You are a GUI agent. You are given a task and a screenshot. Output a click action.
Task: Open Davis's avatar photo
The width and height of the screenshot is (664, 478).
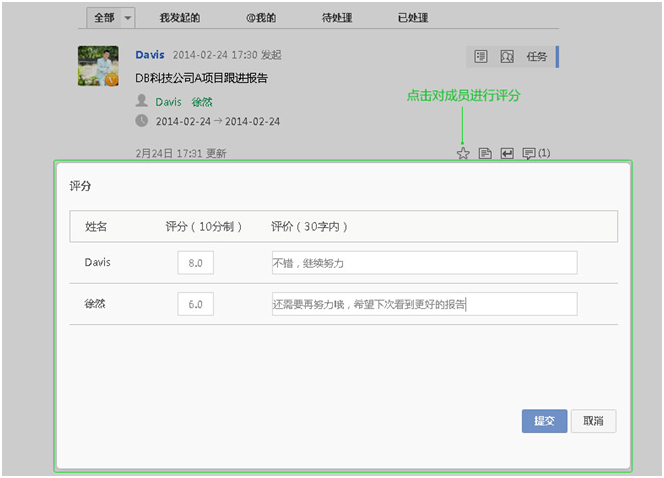pyautogui.click(x=98, y=66)
